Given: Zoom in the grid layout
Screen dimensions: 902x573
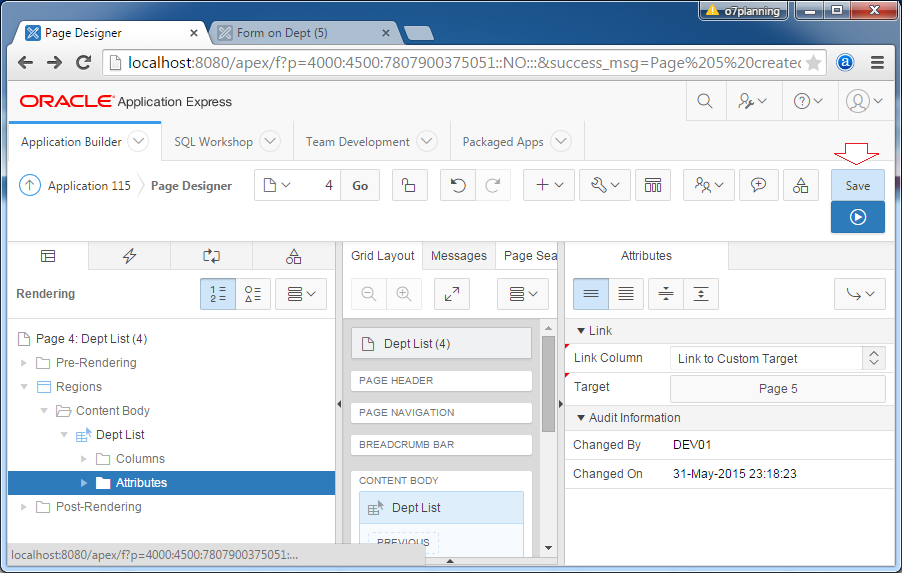Looking at the screenshot, I should (404, 294).
